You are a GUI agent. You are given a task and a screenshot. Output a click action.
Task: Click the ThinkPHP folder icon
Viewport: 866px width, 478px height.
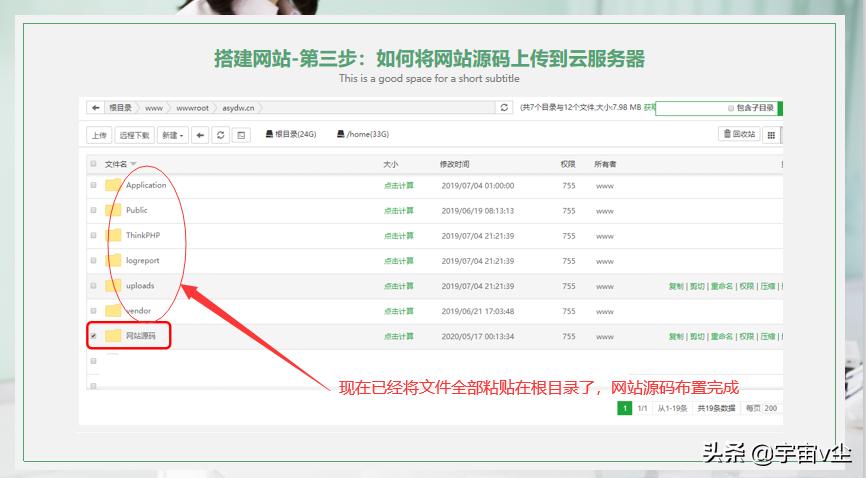(113, 235)
